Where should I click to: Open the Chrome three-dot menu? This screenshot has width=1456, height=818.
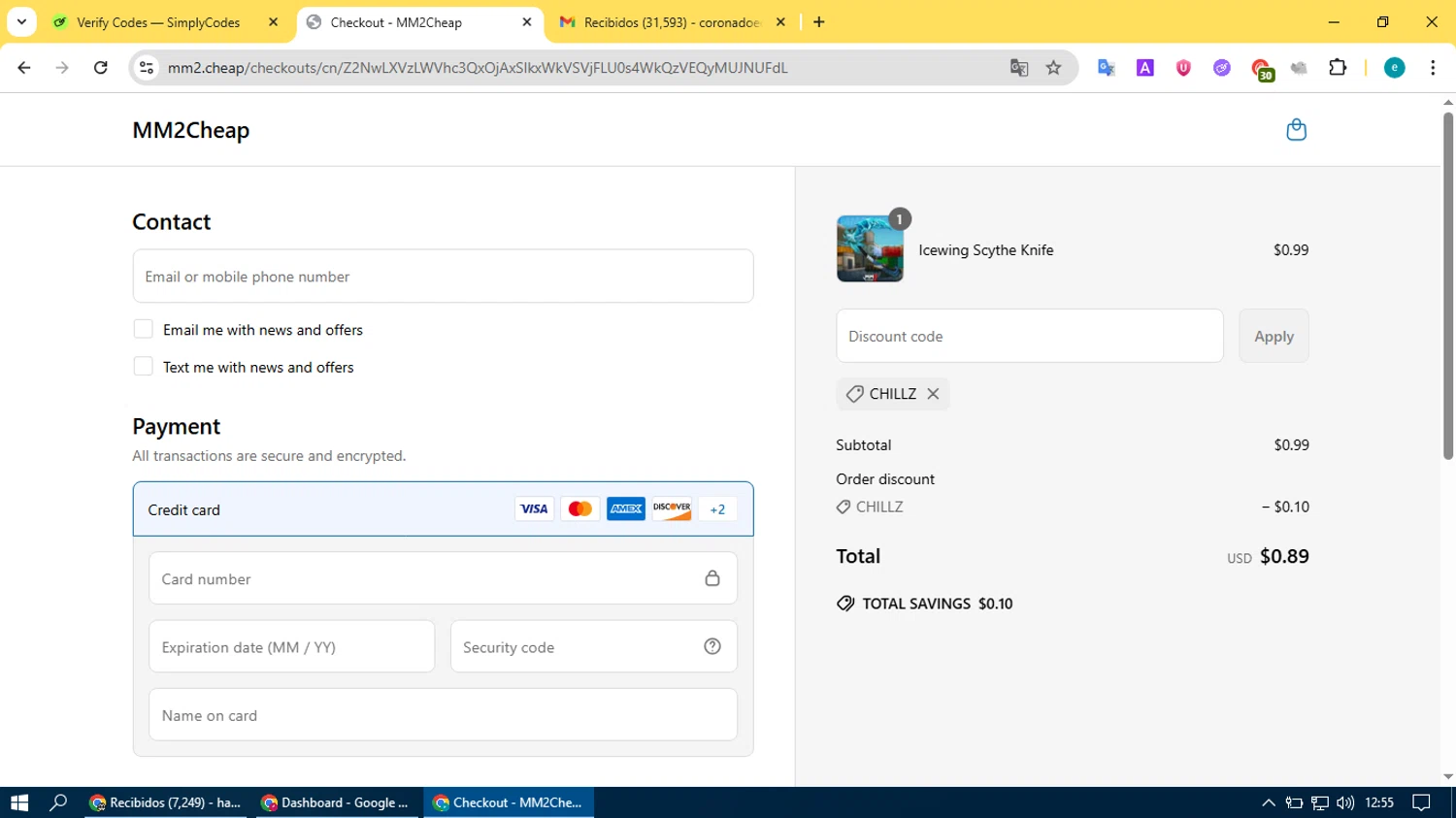1433,67
